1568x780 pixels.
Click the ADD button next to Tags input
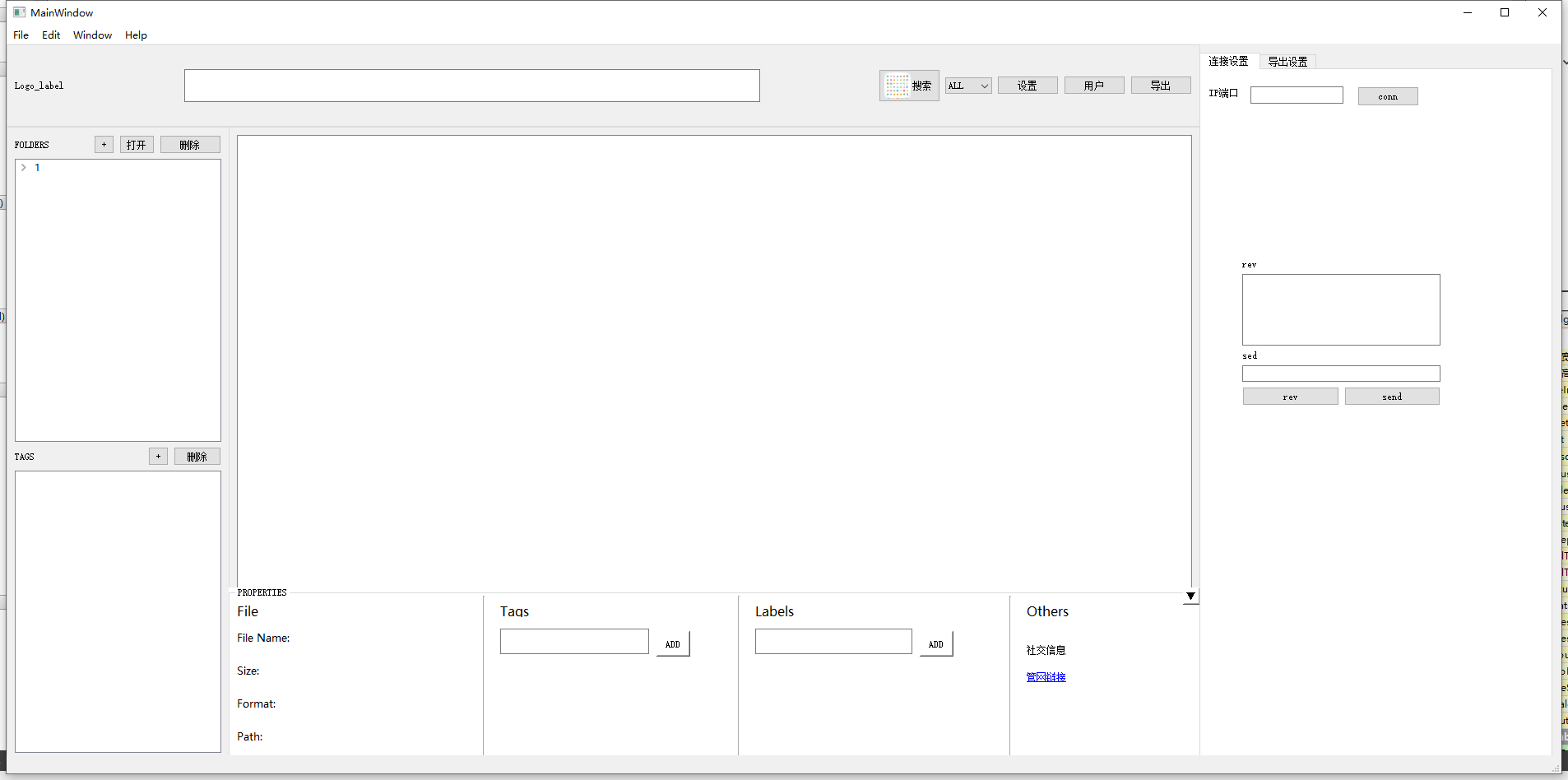[x=673, y=643]
